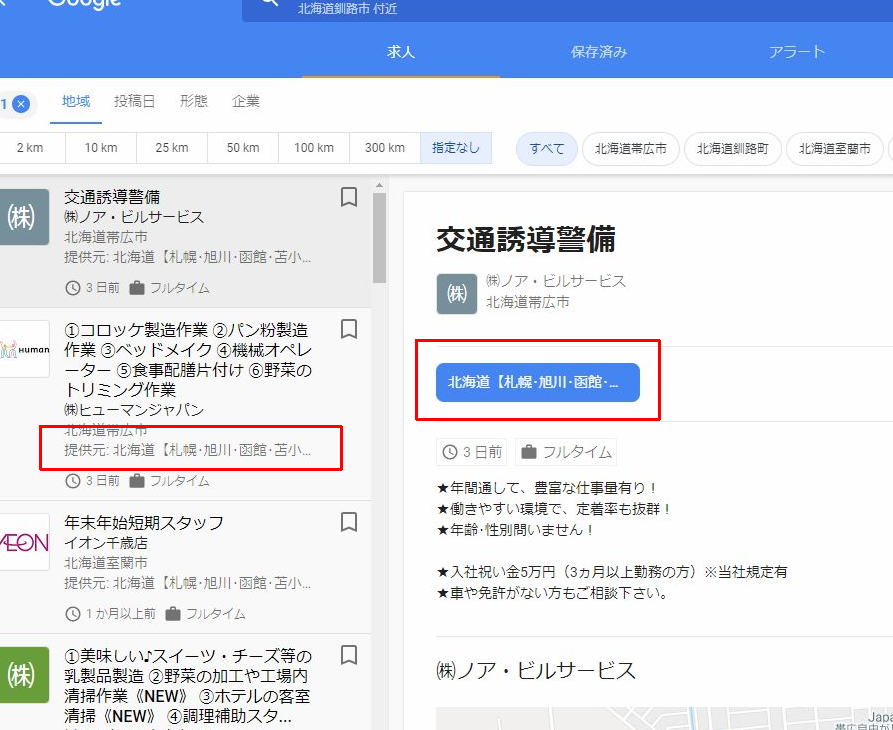Viewport: 893px width, 730px height.
Task: Open the 交通誘導警備 listing title in list
Action: point(112,197)
